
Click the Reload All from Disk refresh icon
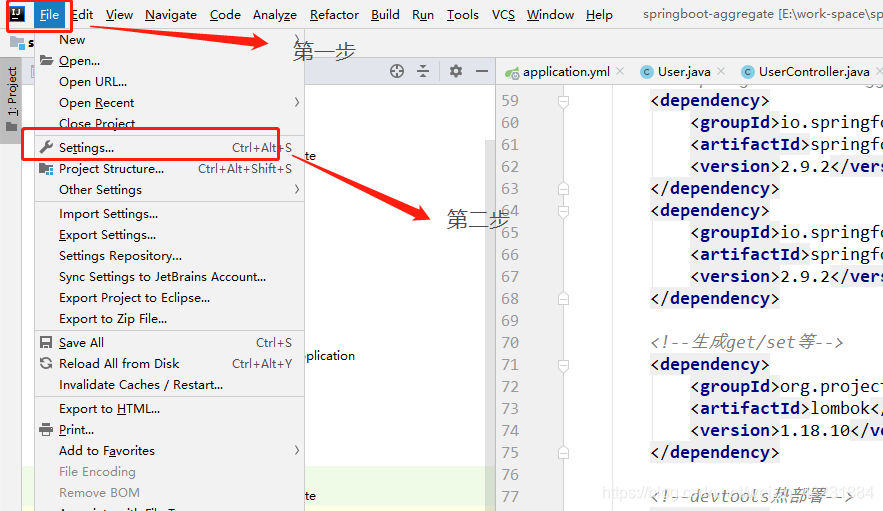46,363
